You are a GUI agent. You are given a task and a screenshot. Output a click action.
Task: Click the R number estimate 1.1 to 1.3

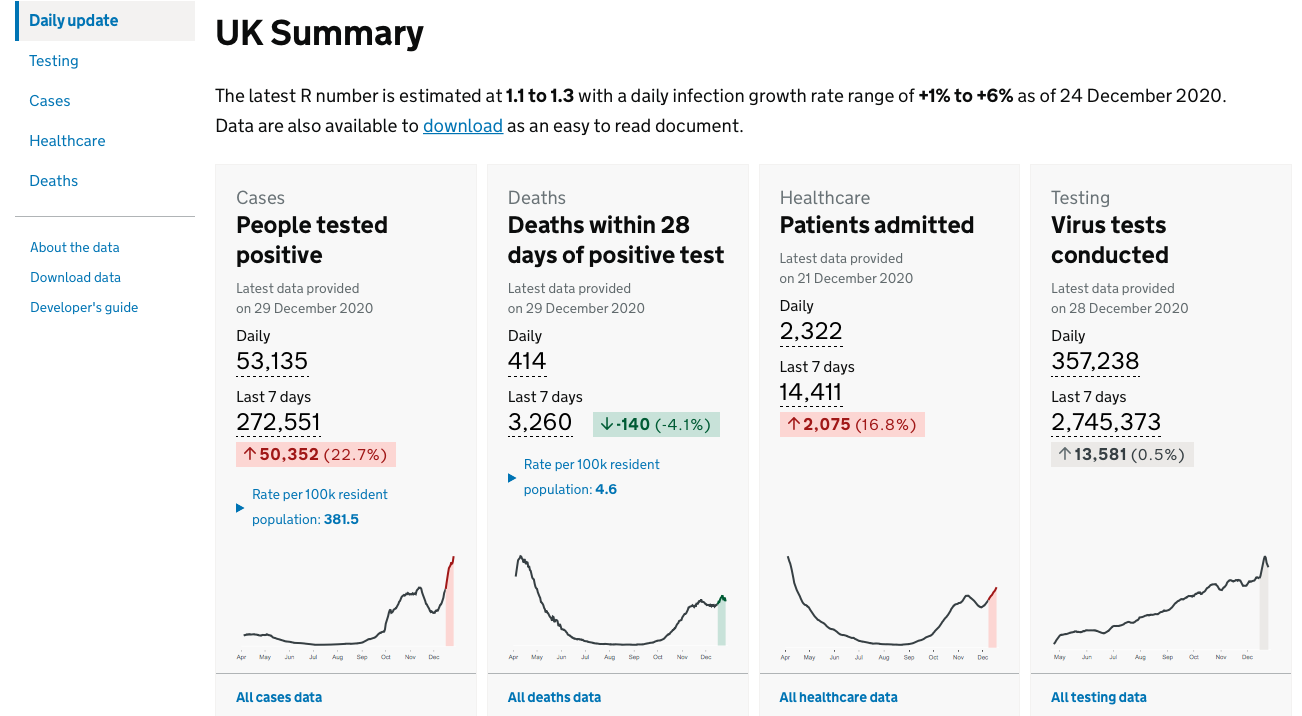[540, 96]
